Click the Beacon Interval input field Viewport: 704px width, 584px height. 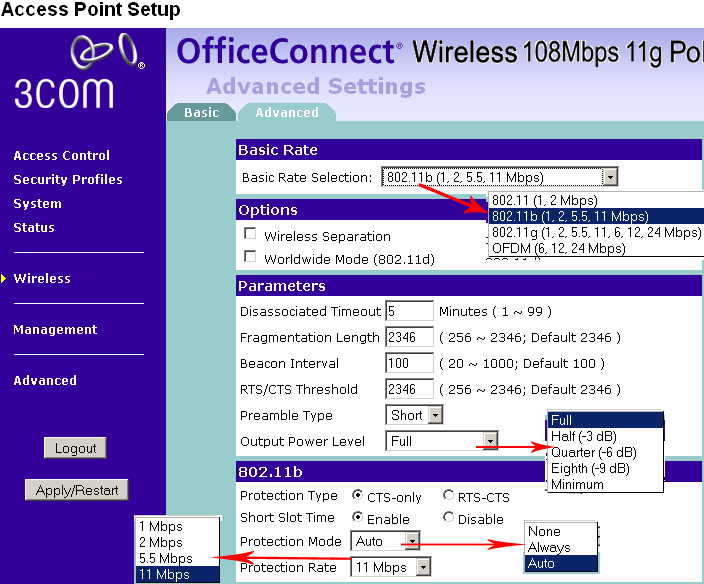tap(409, 363)
